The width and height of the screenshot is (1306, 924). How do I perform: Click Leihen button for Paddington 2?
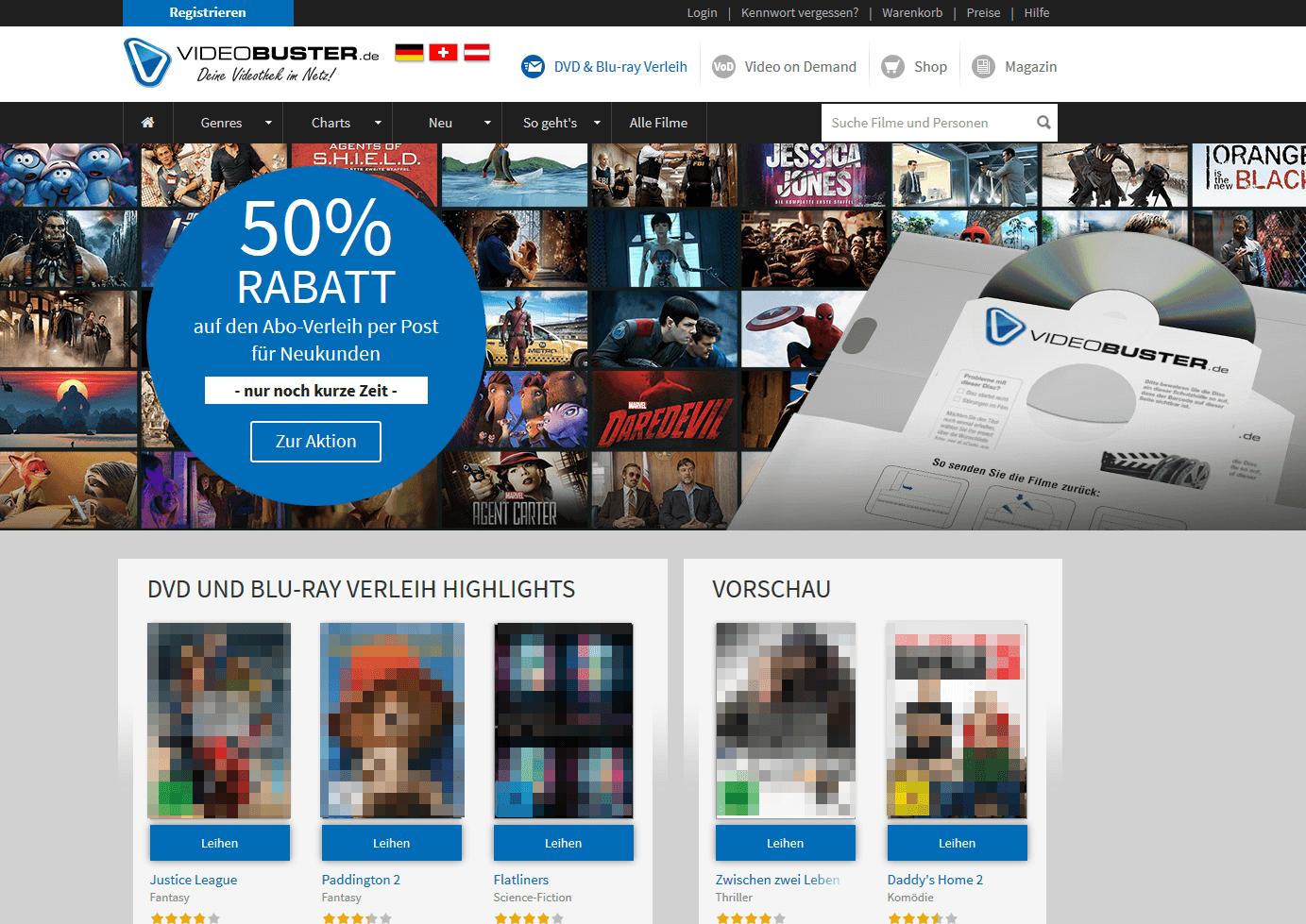[391, 843]
